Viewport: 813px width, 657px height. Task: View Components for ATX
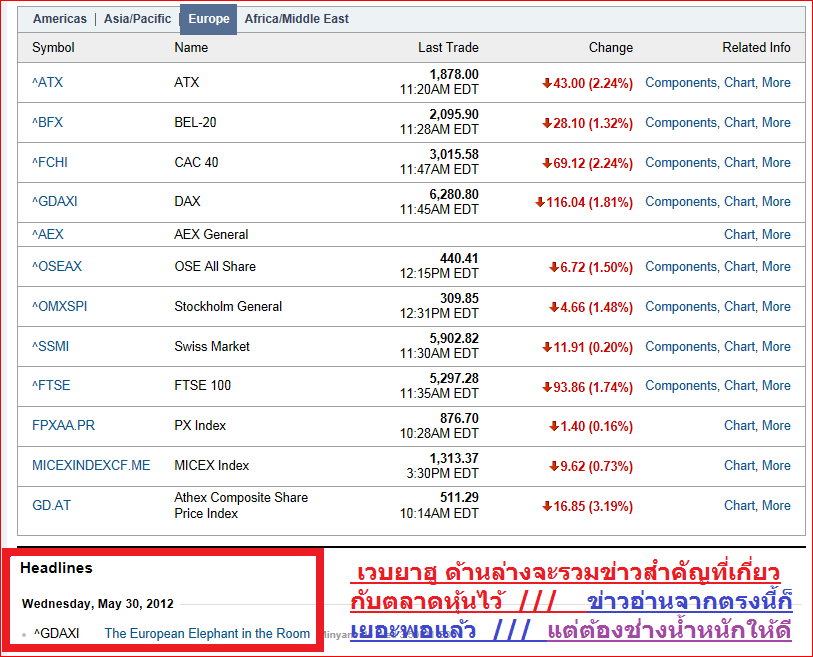[x=681, y=82]
